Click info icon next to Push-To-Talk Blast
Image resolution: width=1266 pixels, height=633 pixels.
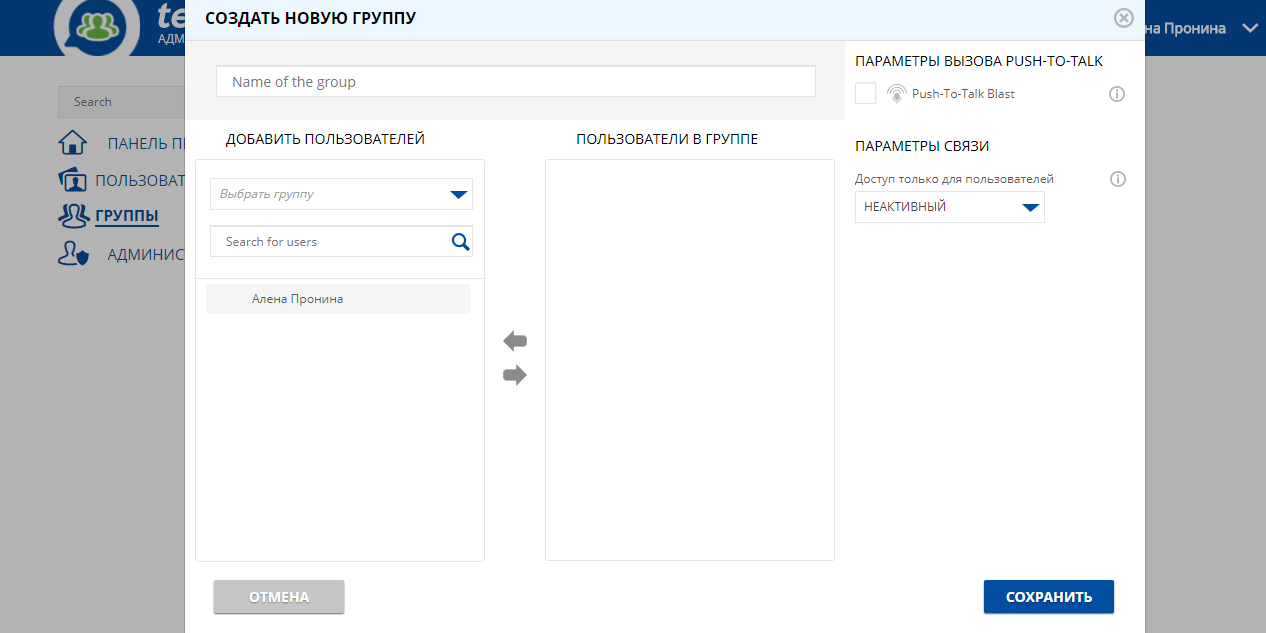(x=1117, y=94)
